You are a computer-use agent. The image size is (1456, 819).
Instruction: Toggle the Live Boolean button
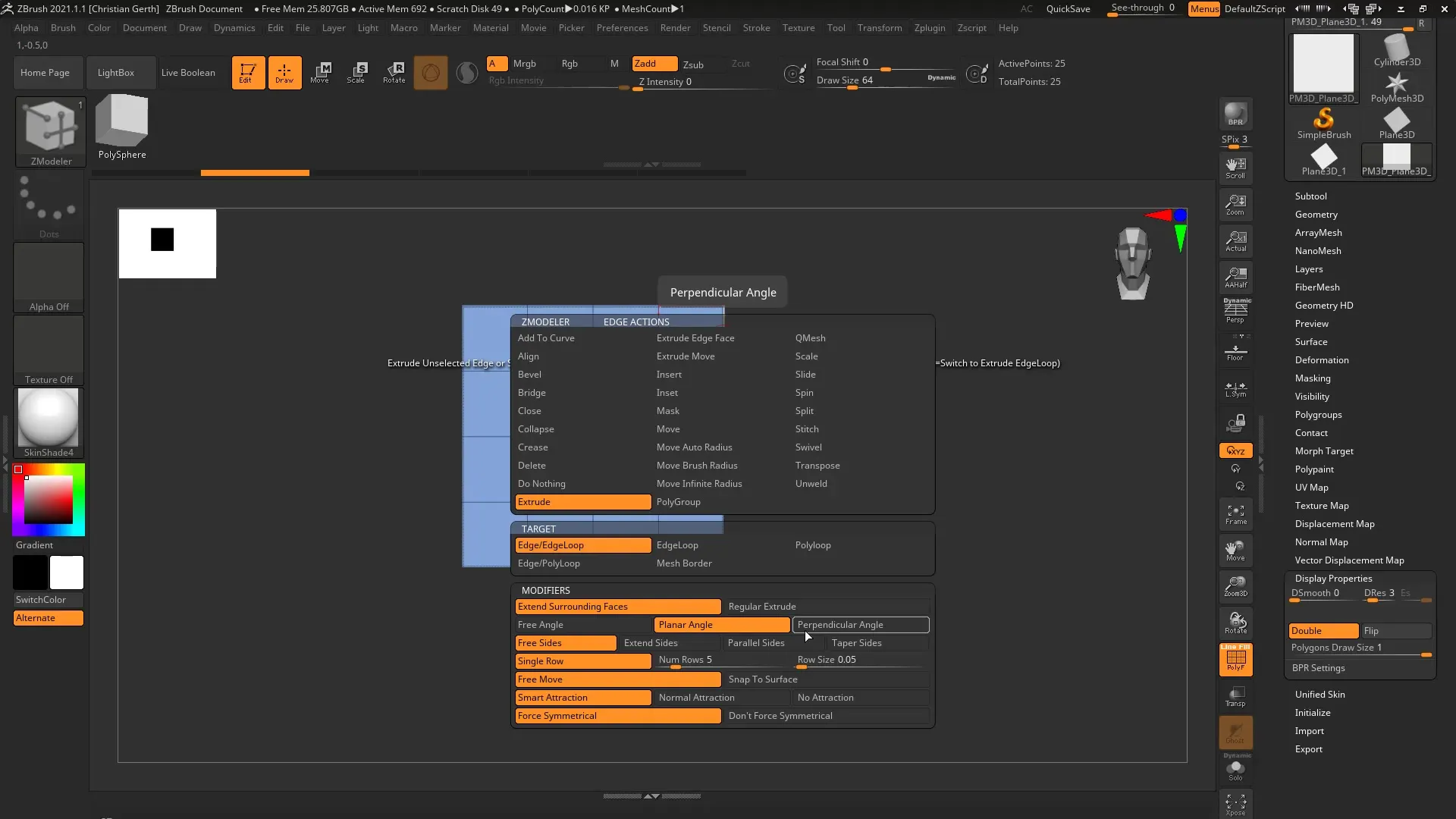point(188,73)
